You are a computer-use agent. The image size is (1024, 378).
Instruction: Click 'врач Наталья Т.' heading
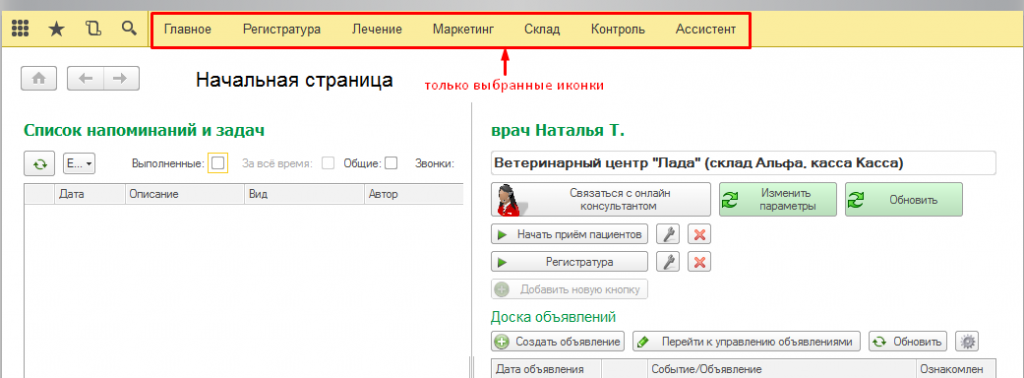(558, 130)
